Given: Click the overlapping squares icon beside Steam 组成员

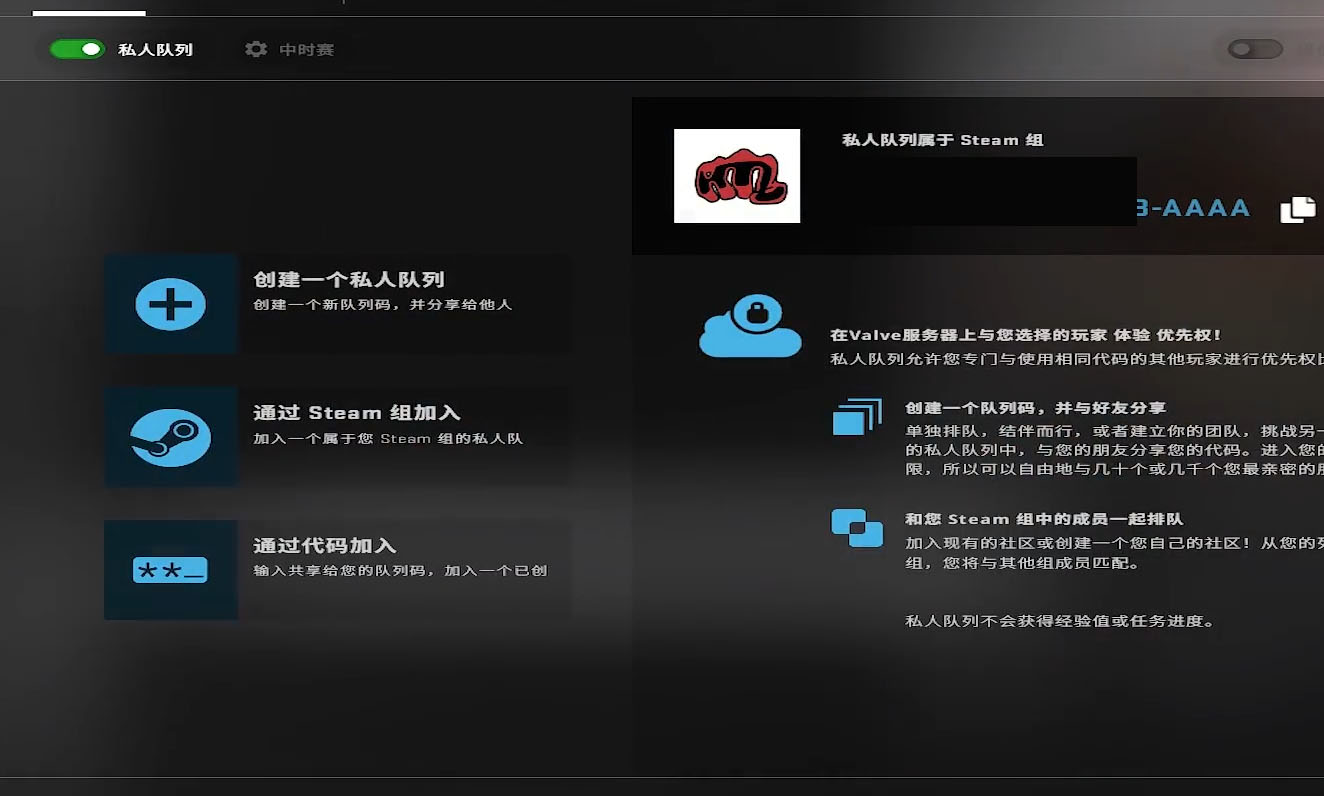Looking at the screenshot, I should point(857,528).
